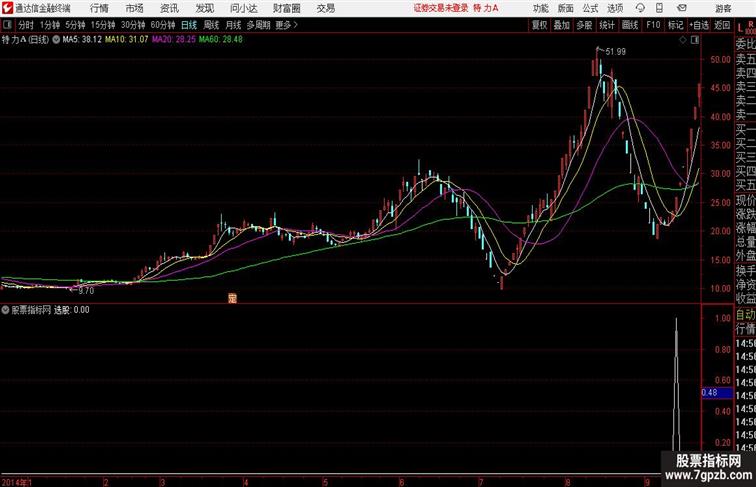
Task: Open the 版面 menu
Action: click(566, 8)
